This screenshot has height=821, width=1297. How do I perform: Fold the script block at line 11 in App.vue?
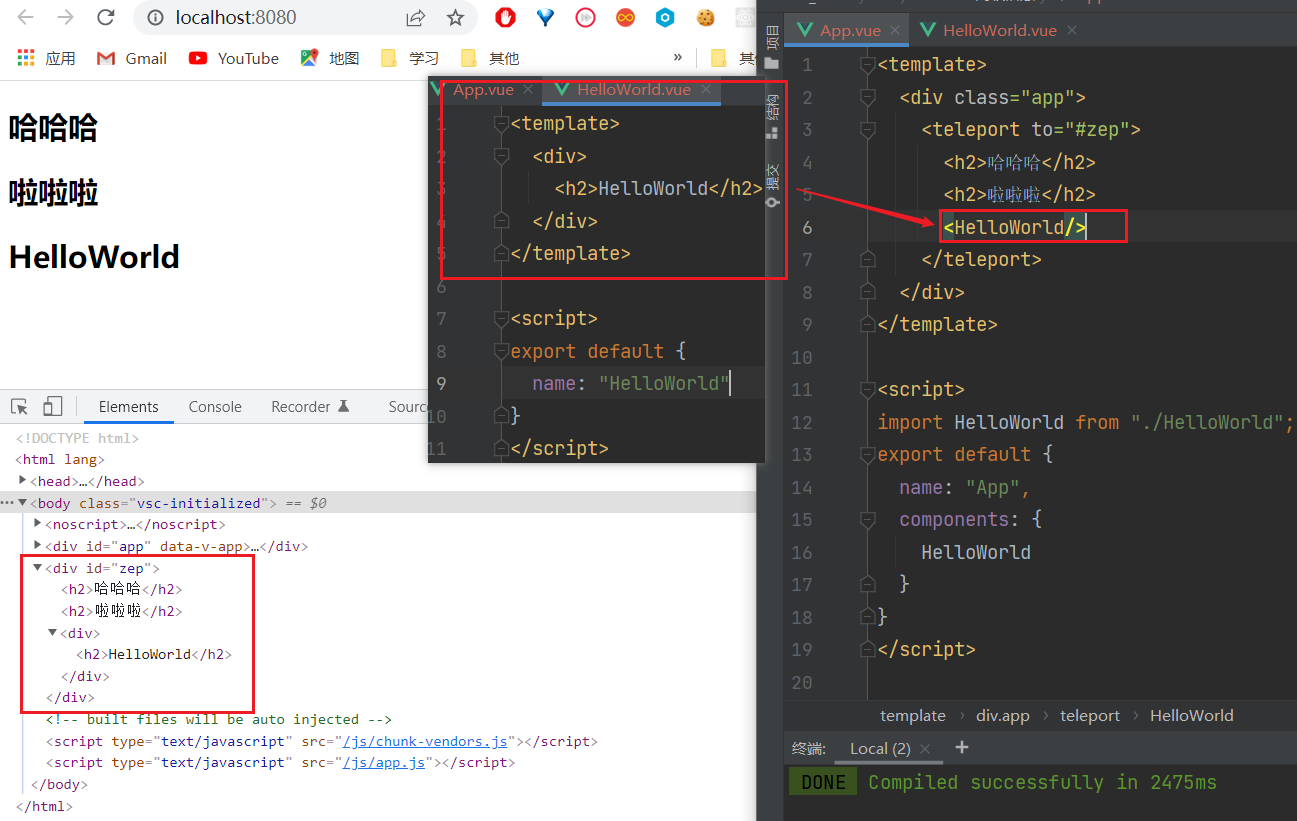coord(867,390)
